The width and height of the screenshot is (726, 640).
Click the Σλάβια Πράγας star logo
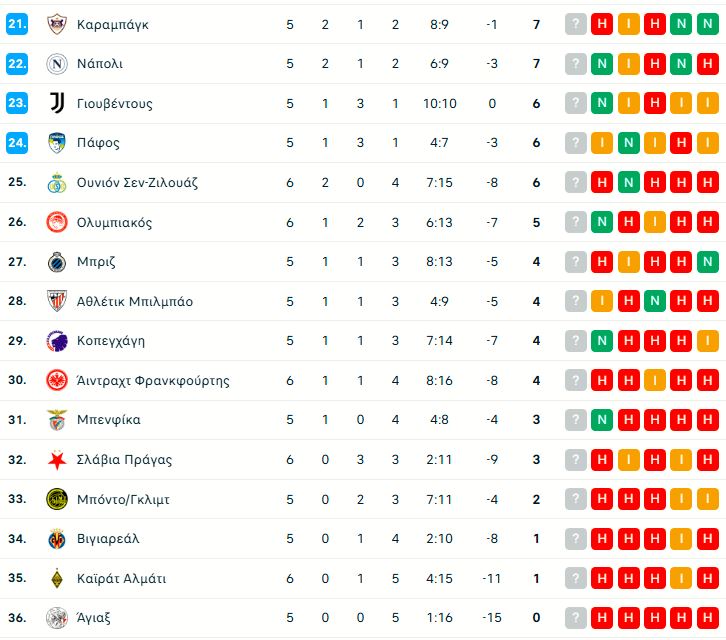point(57,460)
